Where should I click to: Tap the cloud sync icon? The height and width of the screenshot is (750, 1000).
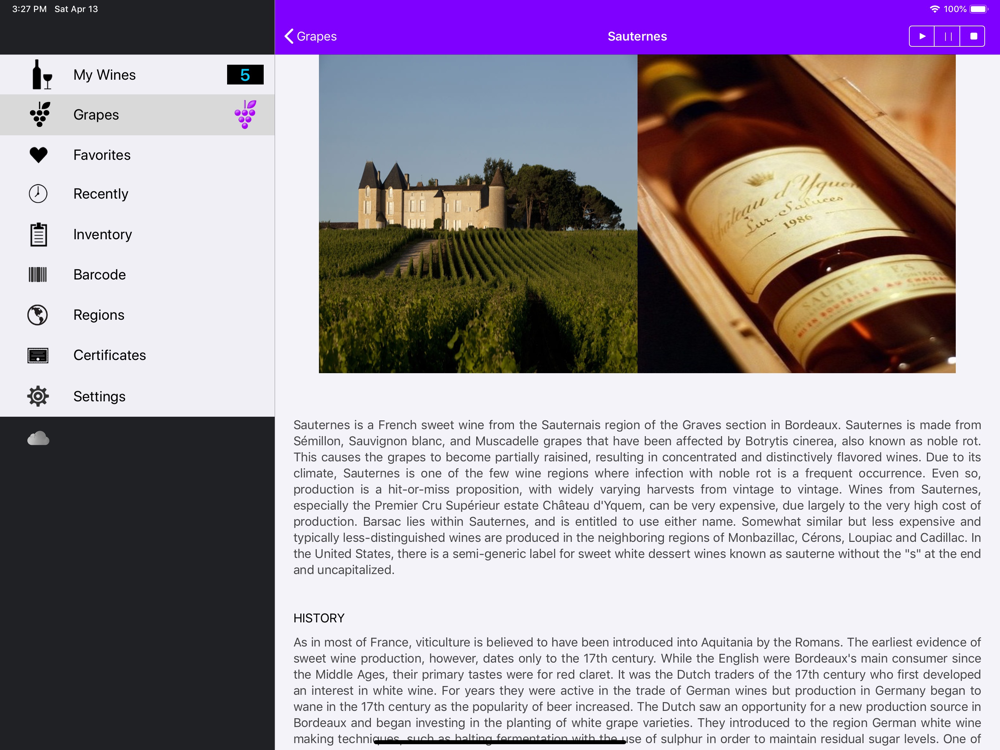coord(38,438)
